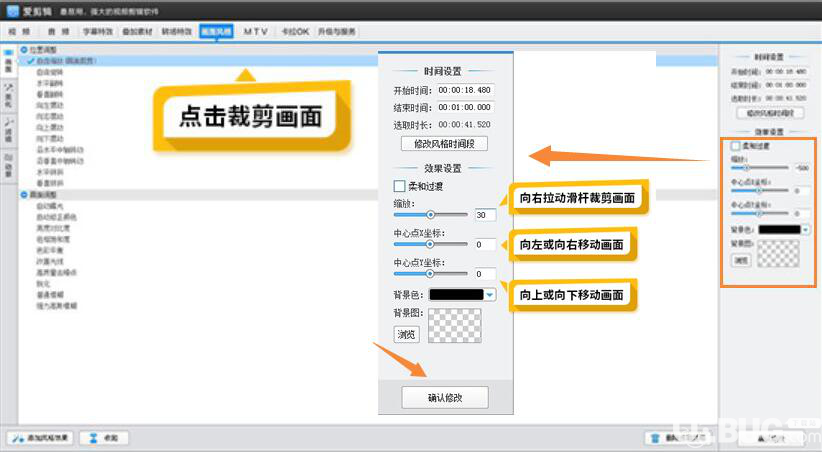Click 修改风格时间段 in enlarged panel

444,144
